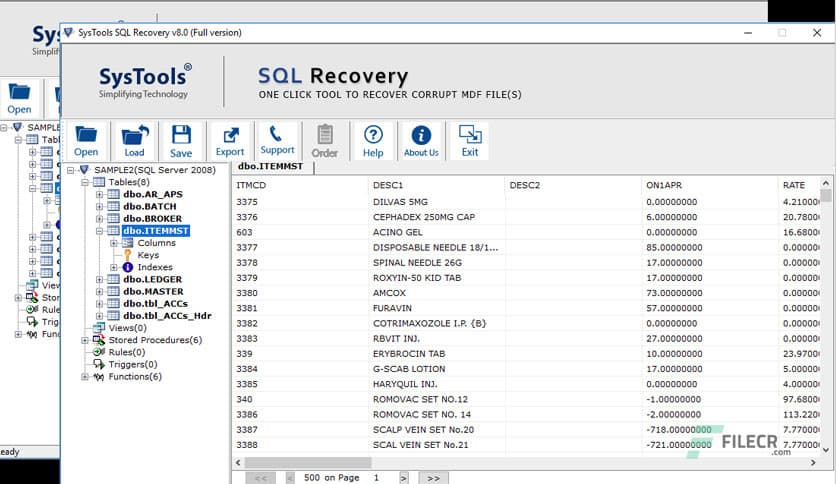Expand the dbo.BROKER table node
836x484 pixels.
(100, 219)
